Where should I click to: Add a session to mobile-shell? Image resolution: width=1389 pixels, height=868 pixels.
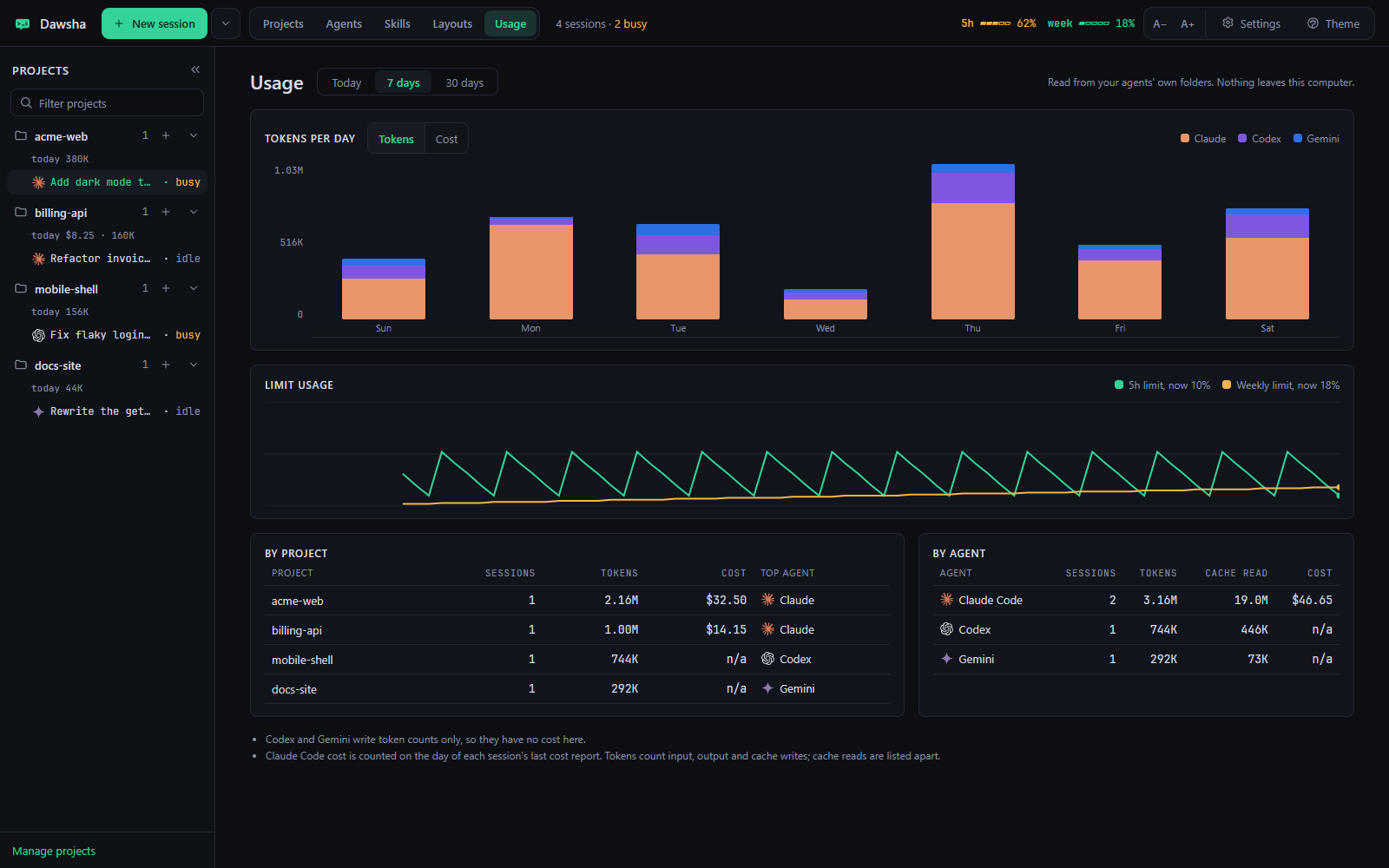click(166, 288)
